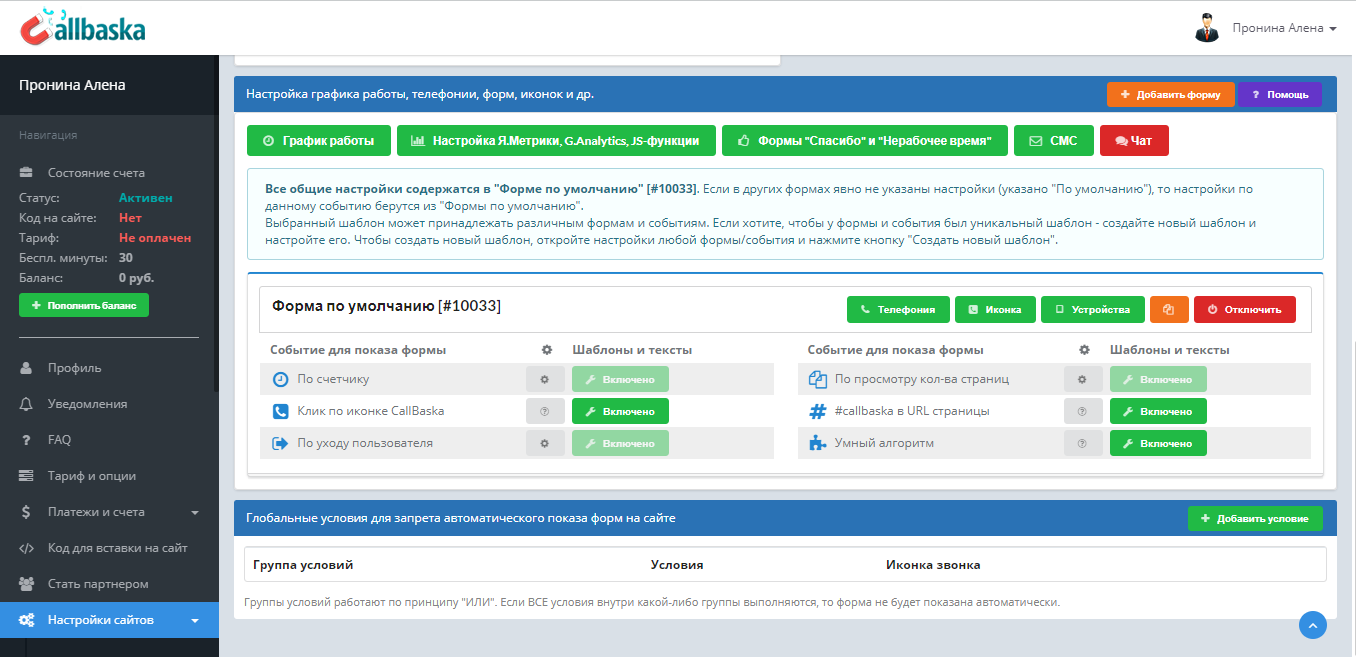
Task: Open Формы "Спасибо" и "Нерабочее время"
Action: tap(864, 141)
